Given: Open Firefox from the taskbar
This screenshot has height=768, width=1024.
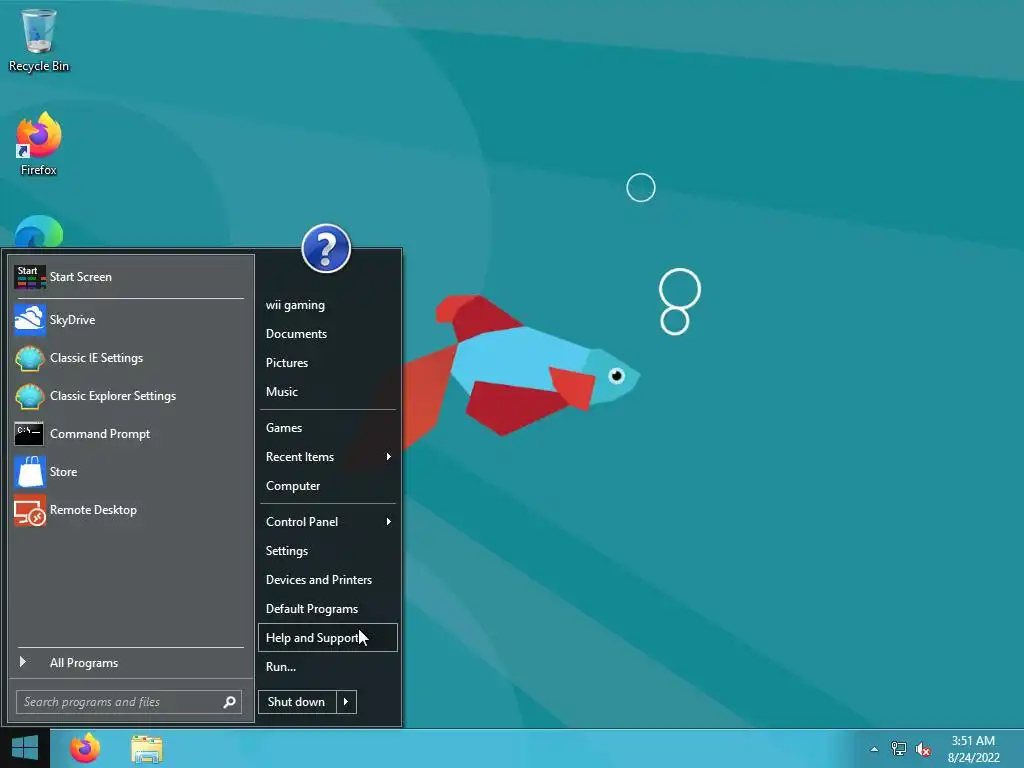Looking at the screenshot, I should point(85,748).
